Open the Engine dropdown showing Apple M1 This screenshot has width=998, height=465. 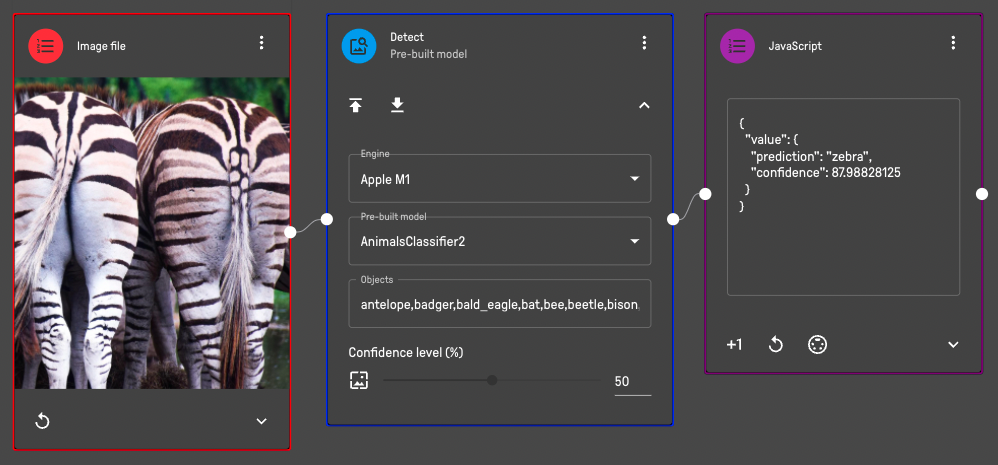pos(499,180)
